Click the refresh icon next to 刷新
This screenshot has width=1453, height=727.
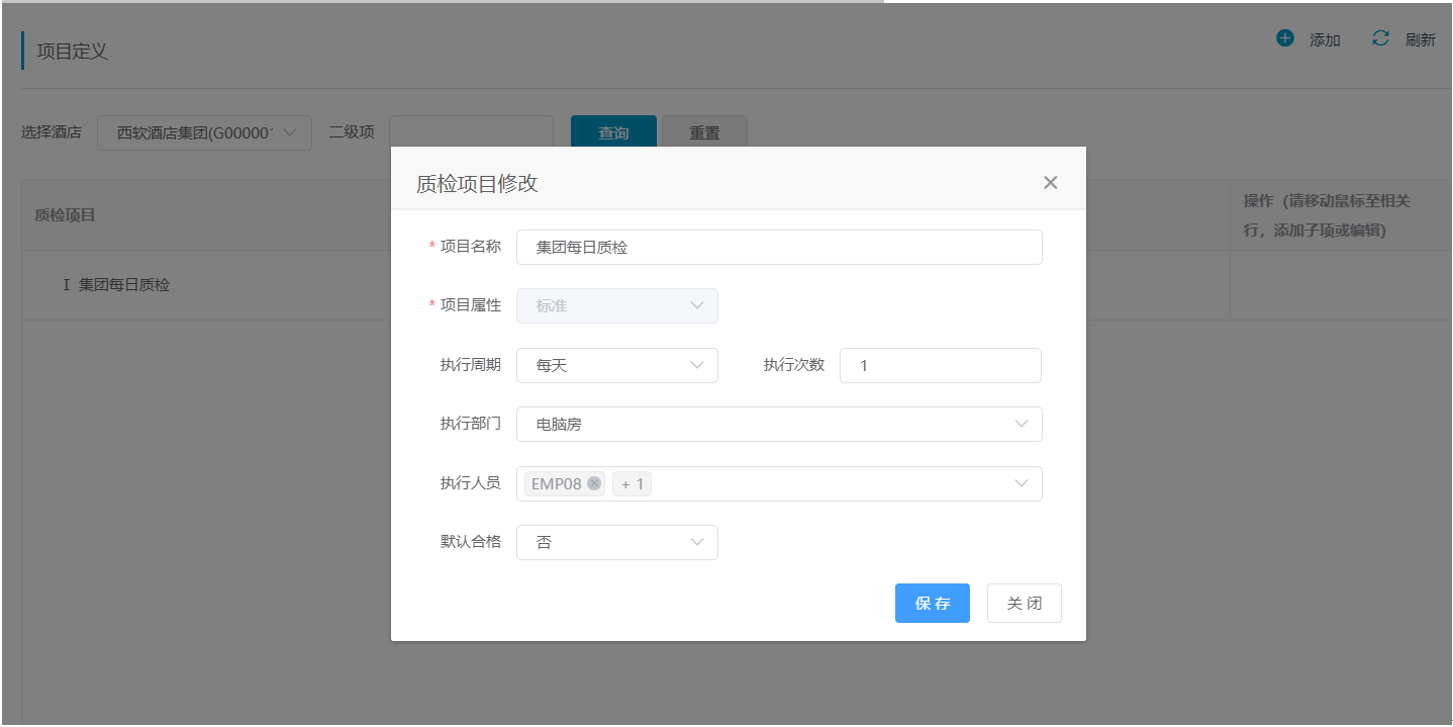click(x=1381, y=39)
